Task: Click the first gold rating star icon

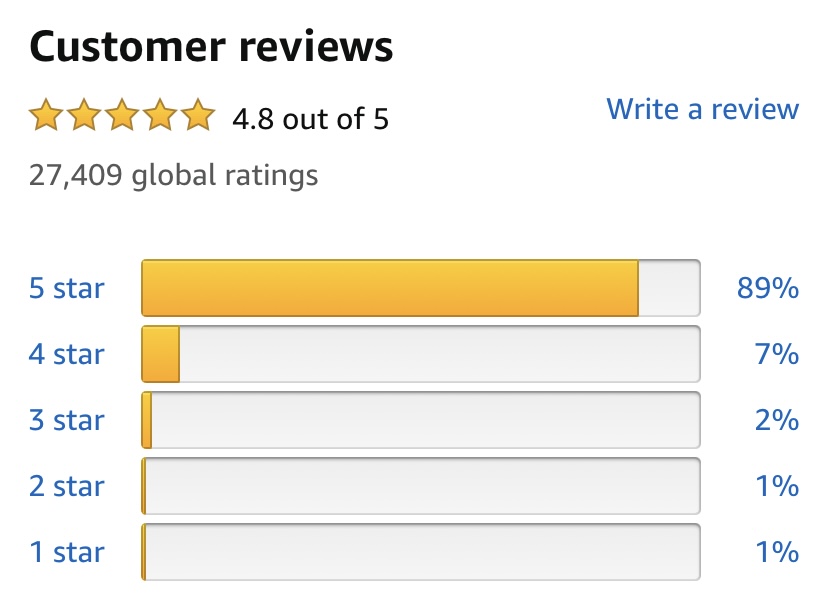Action: [x=46, y=115]
